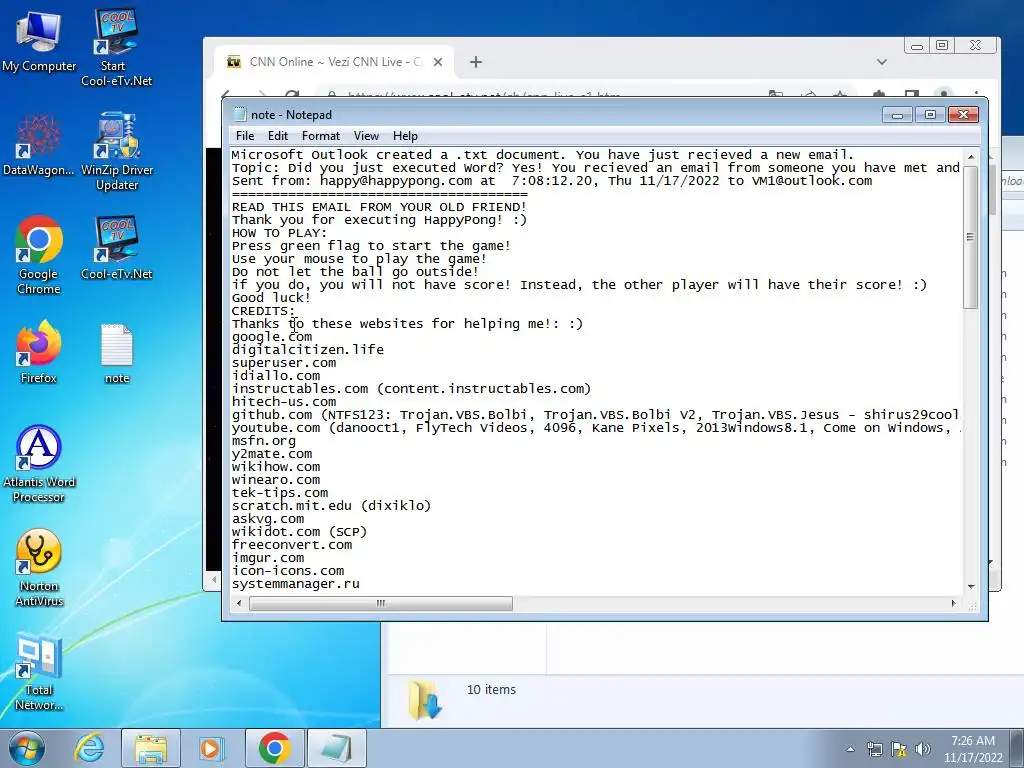Click the 'msfn.org' line in Notepad
The width and height of the screenshot is (1024, 768).
(264, 441)
